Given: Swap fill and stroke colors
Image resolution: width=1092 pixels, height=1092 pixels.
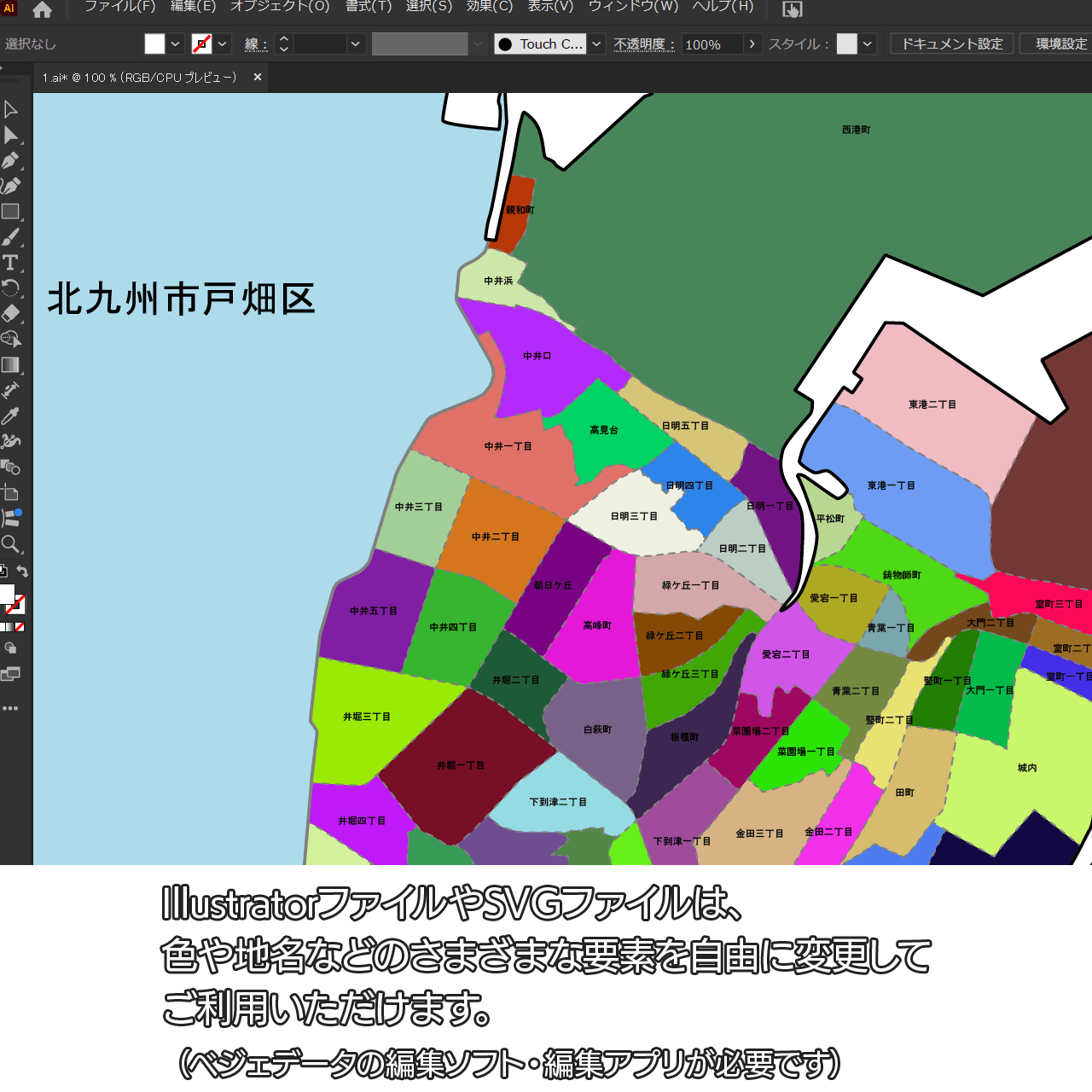Looking at the screenshot, I should 23,572.
